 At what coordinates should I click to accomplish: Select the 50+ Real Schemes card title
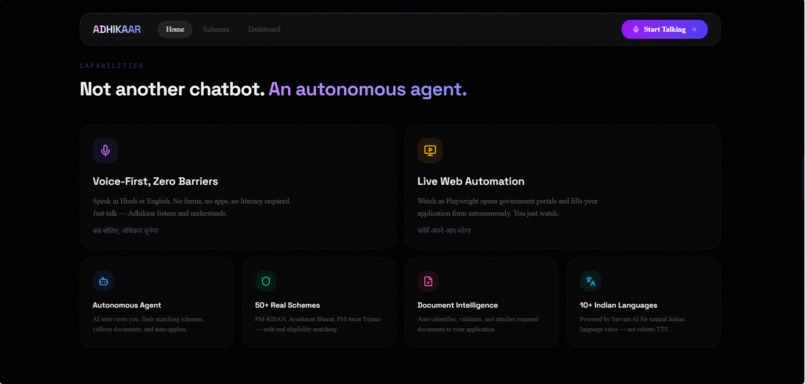tap(287, 305)
